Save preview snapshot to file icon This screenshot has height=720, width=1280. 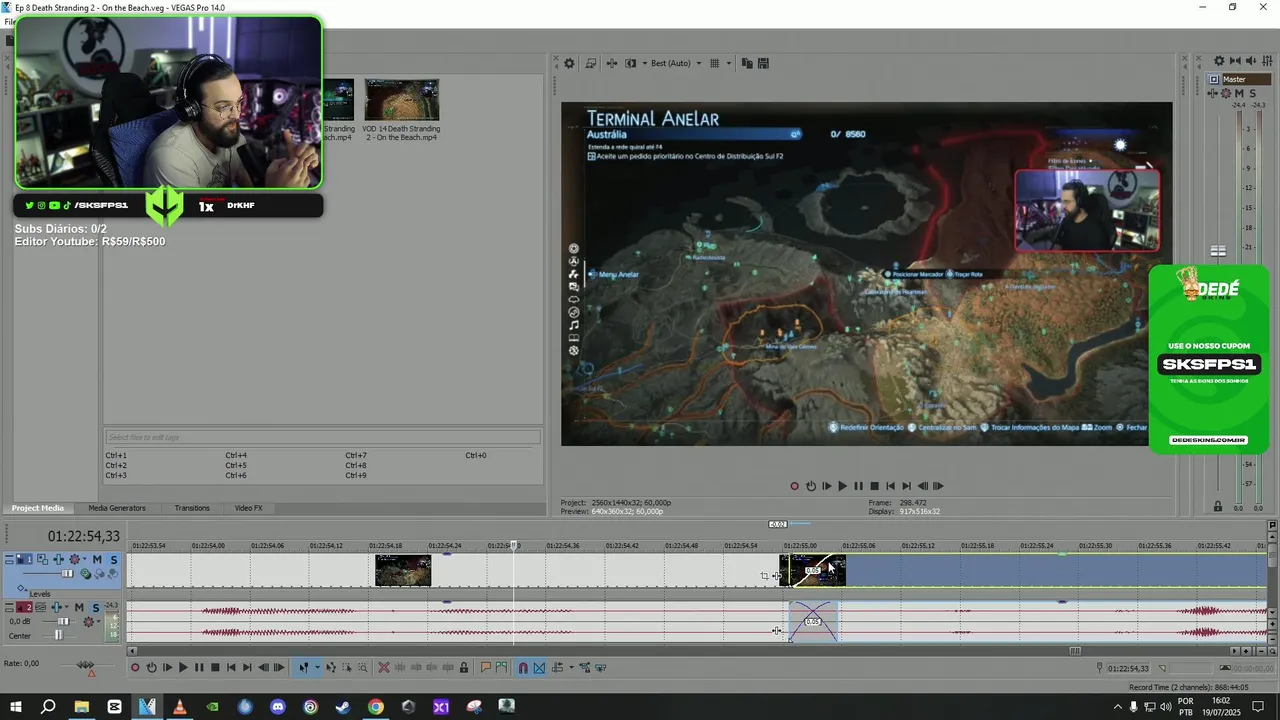[x=764, y=63]
